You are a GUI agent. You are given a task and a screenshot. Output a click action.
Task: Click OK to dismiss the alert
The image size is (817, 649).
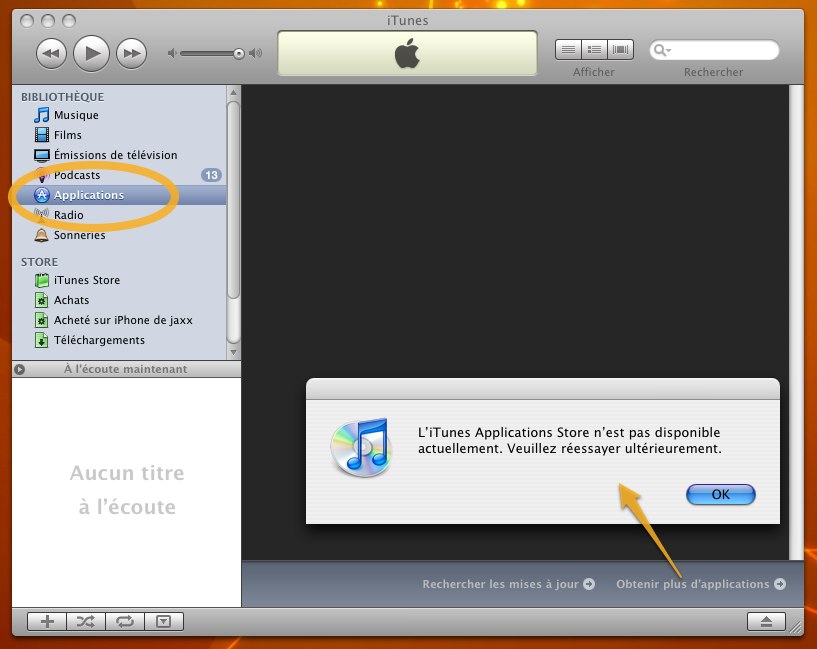[x=720, y=494]
